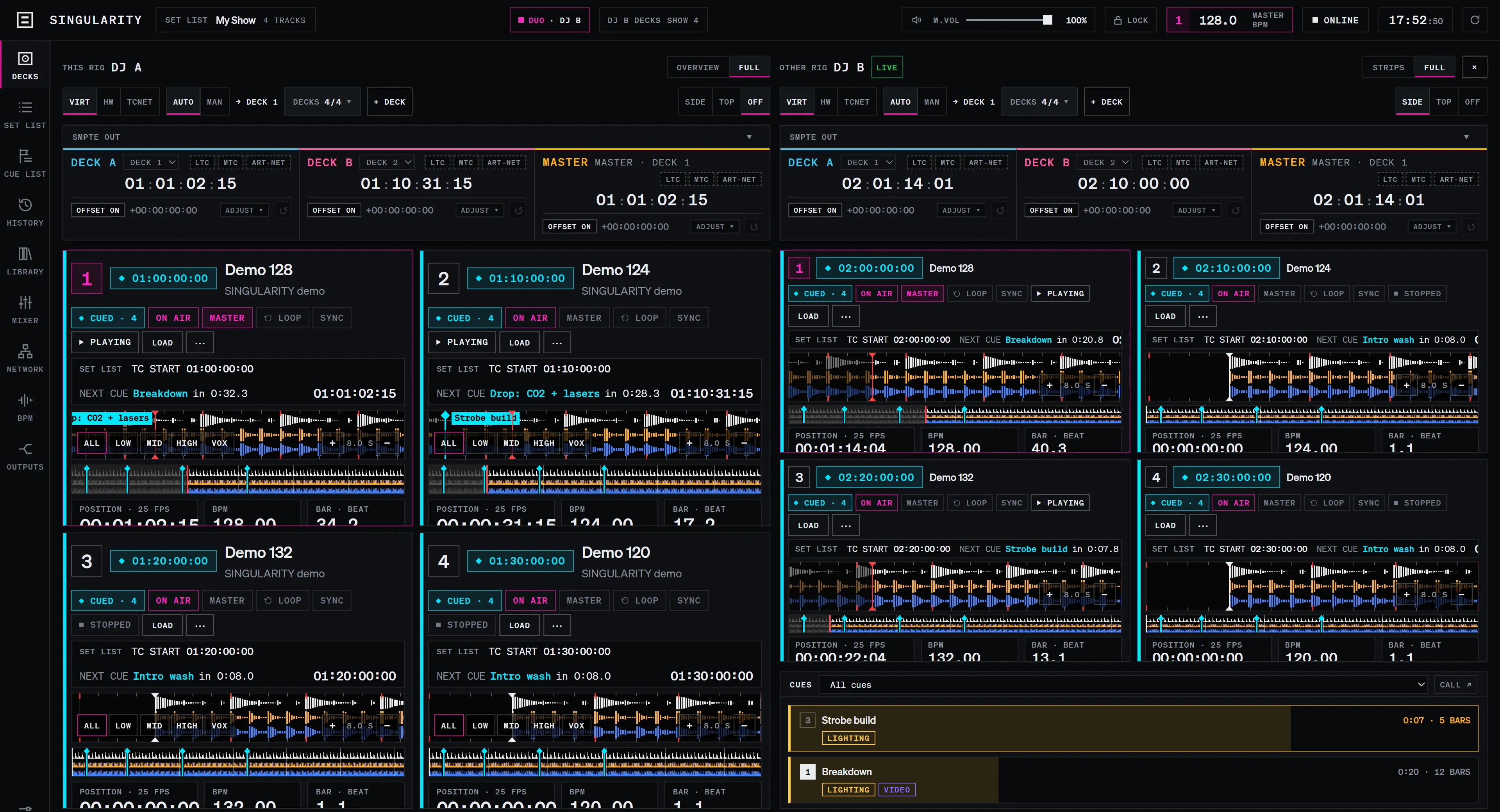Open the Set List sidebar panel

click(25, 115)
